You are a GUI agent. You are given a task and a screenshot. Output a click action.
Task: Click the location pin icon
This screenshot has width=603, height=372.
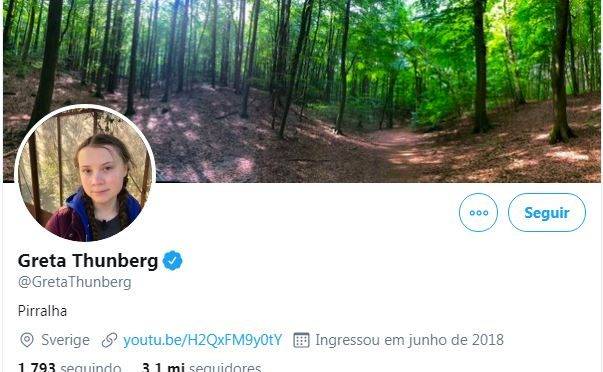point(27,340)
